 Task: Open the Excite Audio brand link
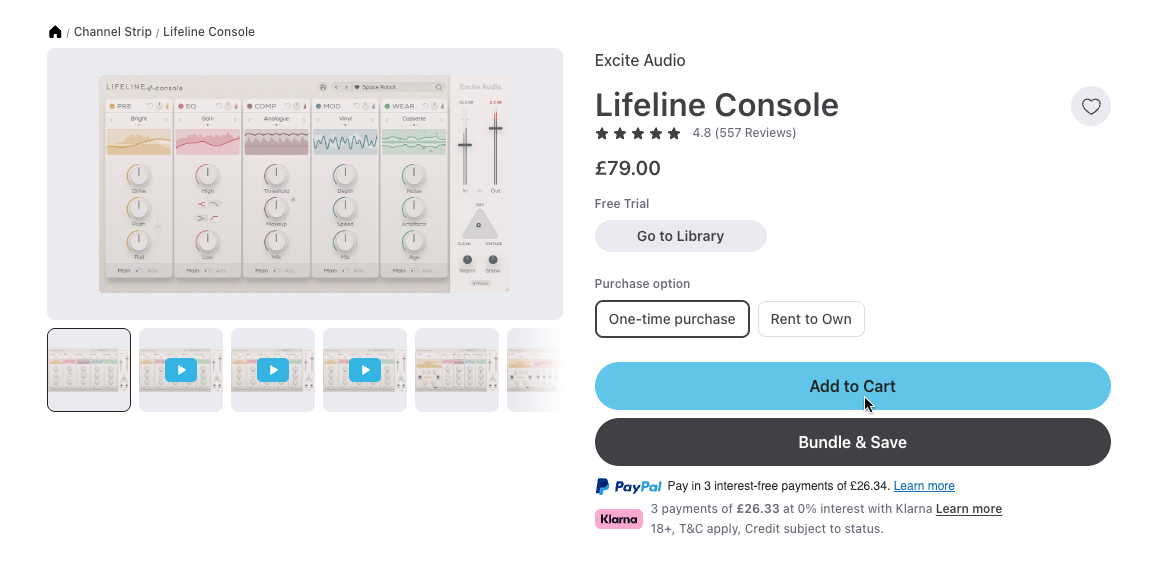tap(640, 60)
